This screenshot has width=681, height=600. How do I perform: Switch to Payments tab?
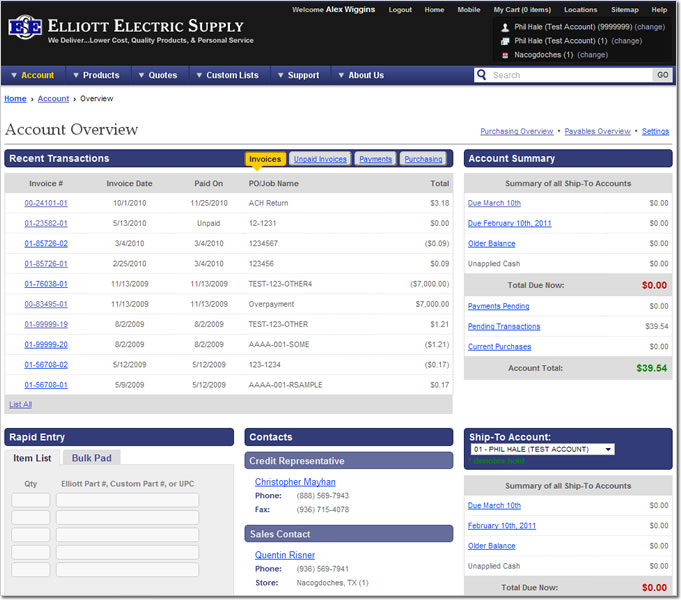coord(375,159)
